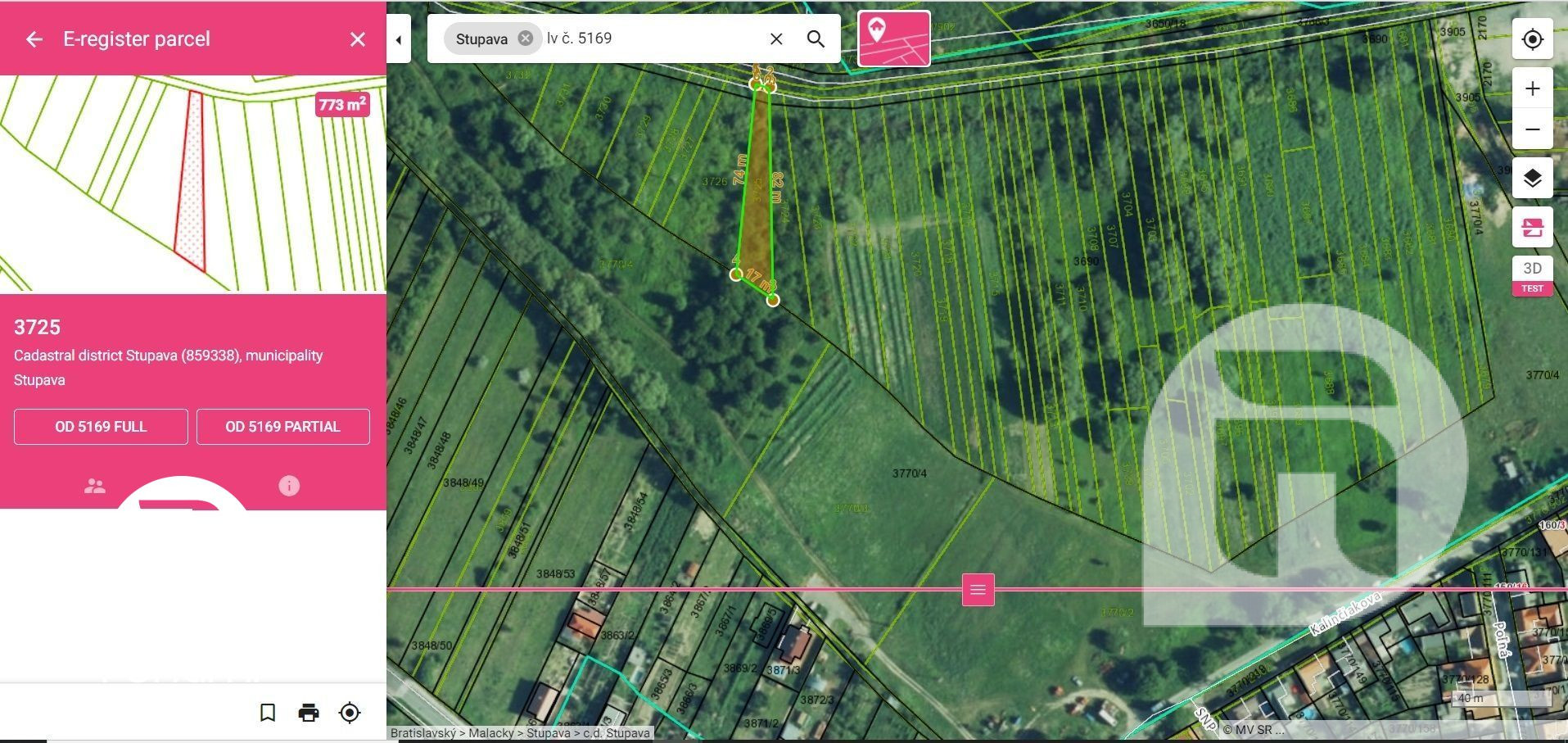Viewport: 1568px width, 743px height.
Task: Remove the Stupava filter chip
Action: [x=526, y=39]
